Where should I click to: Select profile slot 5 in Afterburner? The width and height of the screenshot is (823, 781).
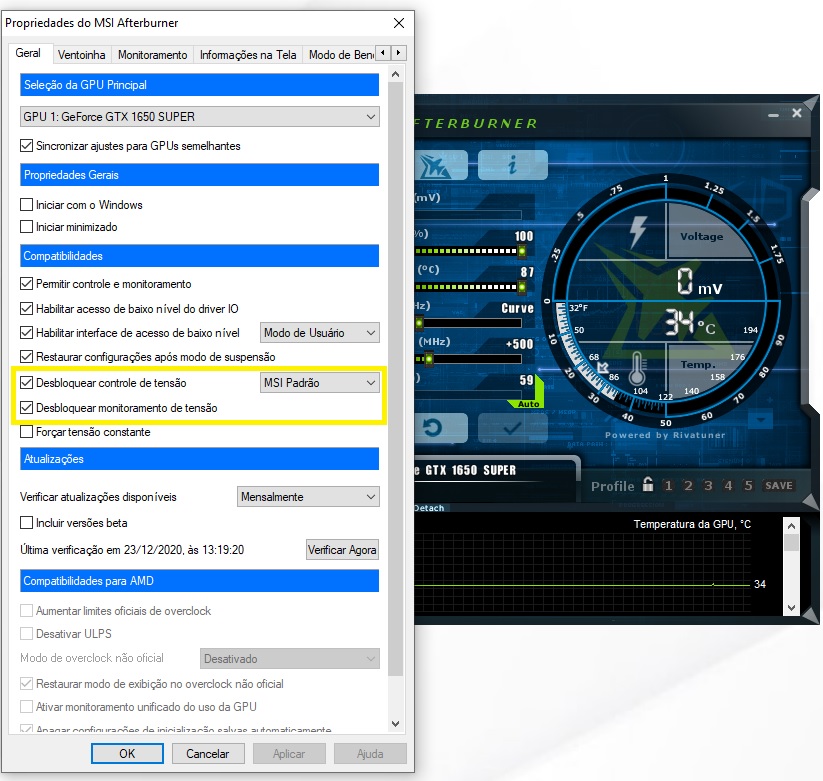[748, 486]
